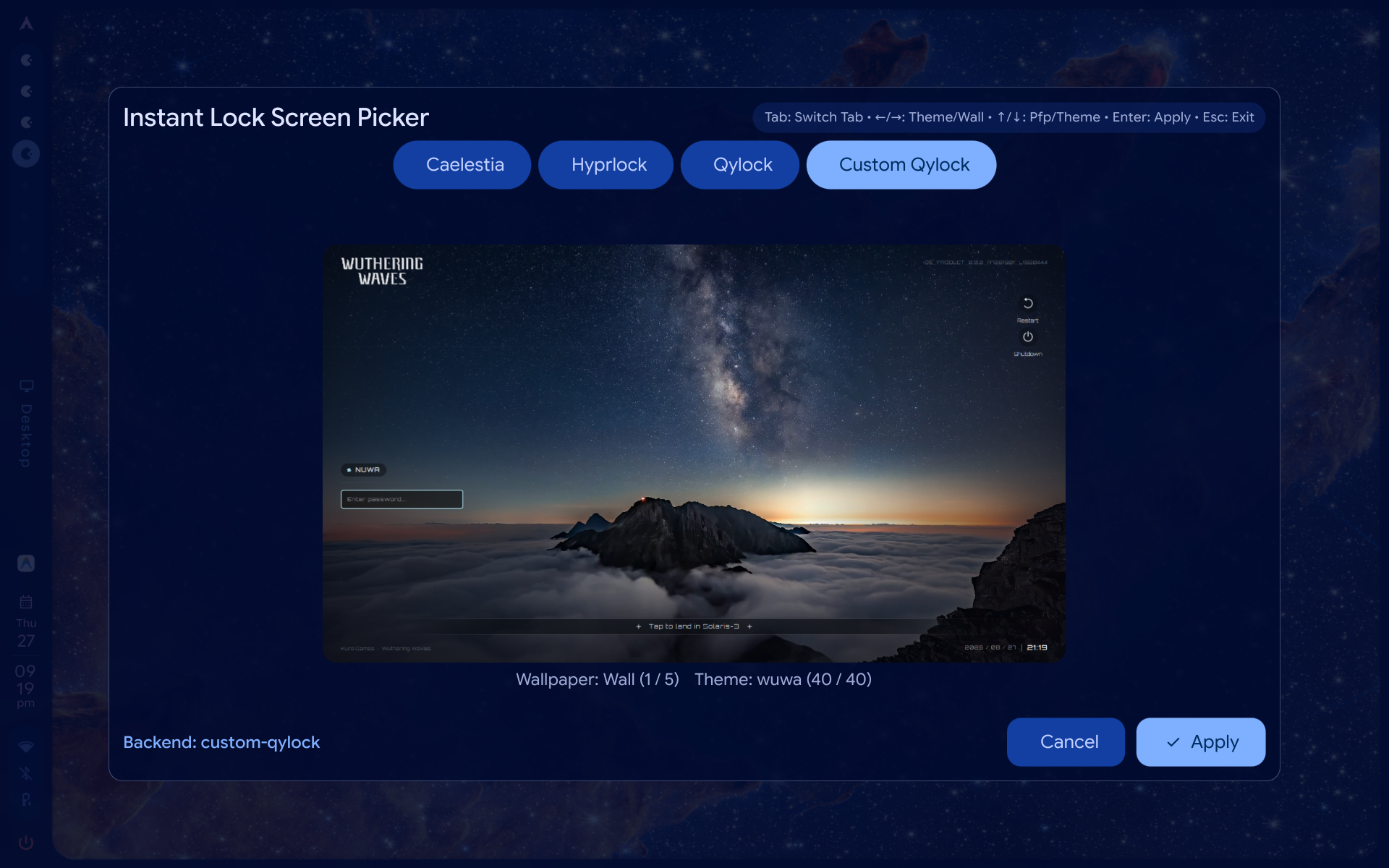Switch to the Qylock tab
1389x868 pixels.
(740, 165)
